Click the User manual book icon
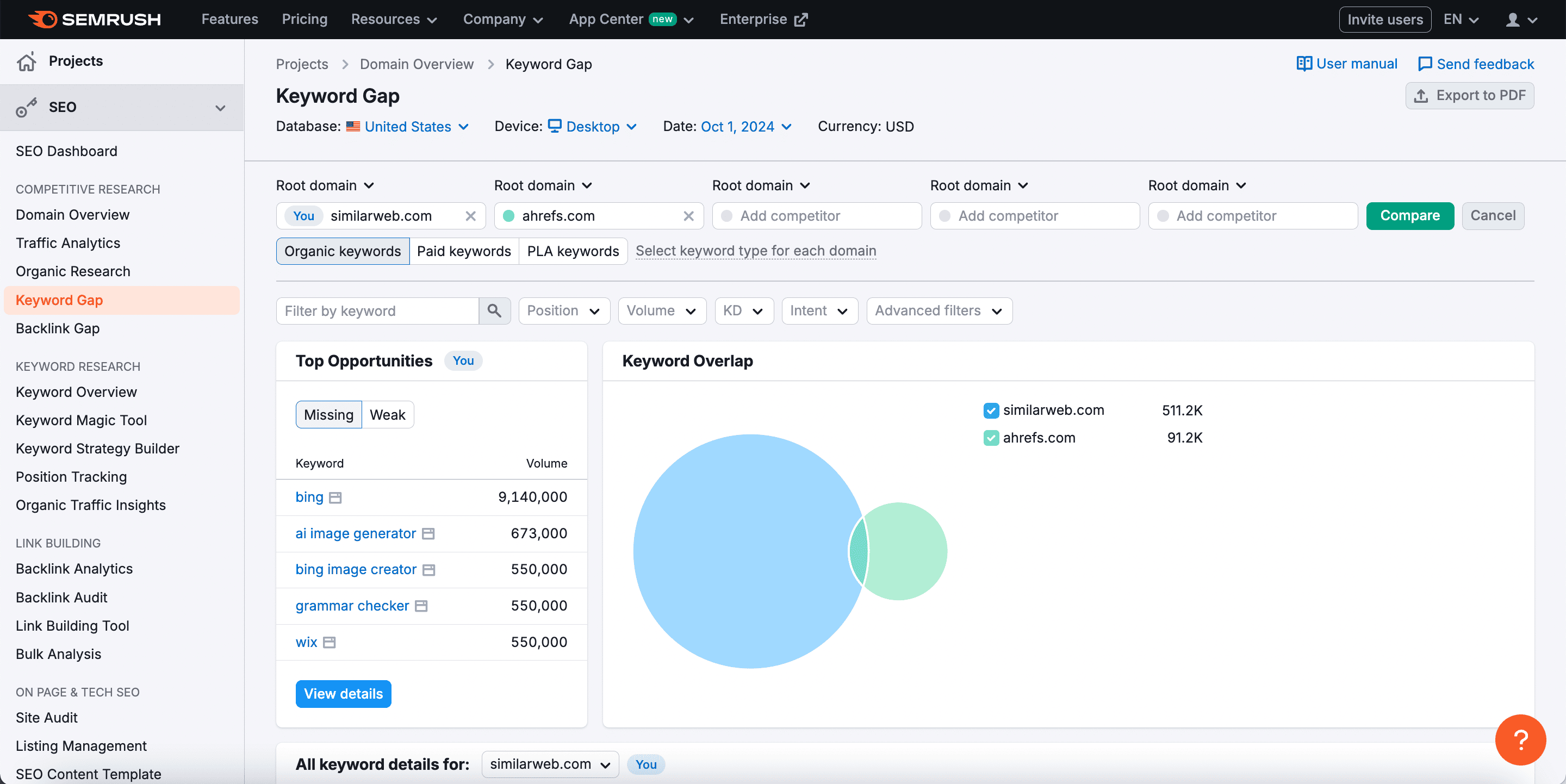 click(1304, 64)
